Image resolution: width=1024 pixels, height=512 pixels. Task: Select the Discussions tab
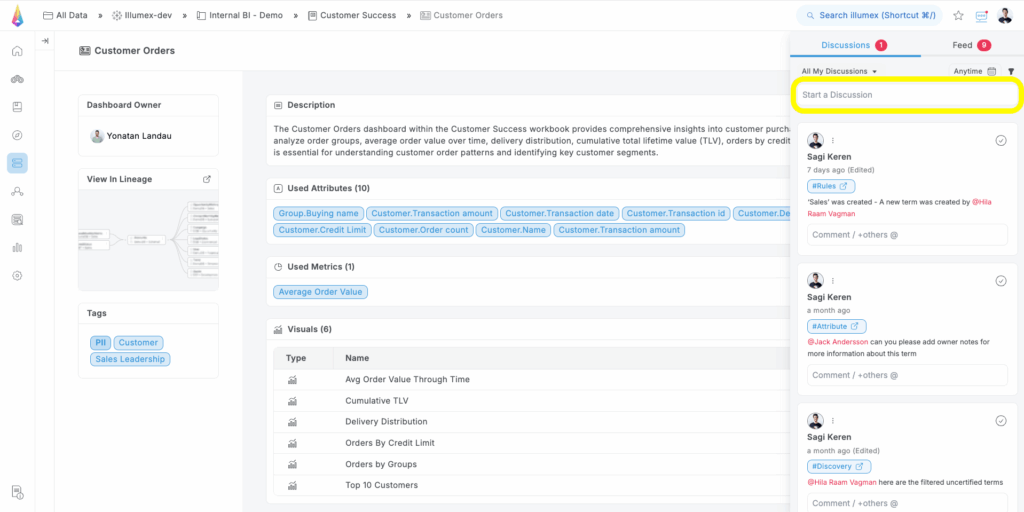point(852,45)
